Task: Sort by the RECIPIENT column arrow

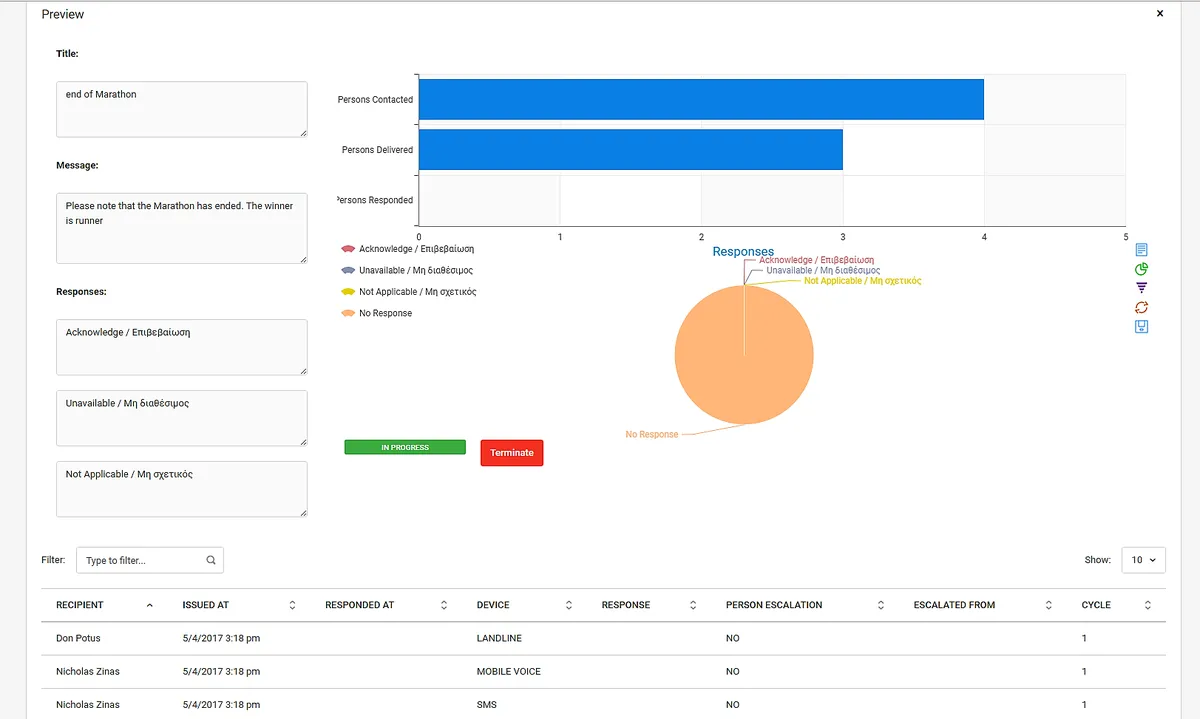Action: [x=150, y=605]
